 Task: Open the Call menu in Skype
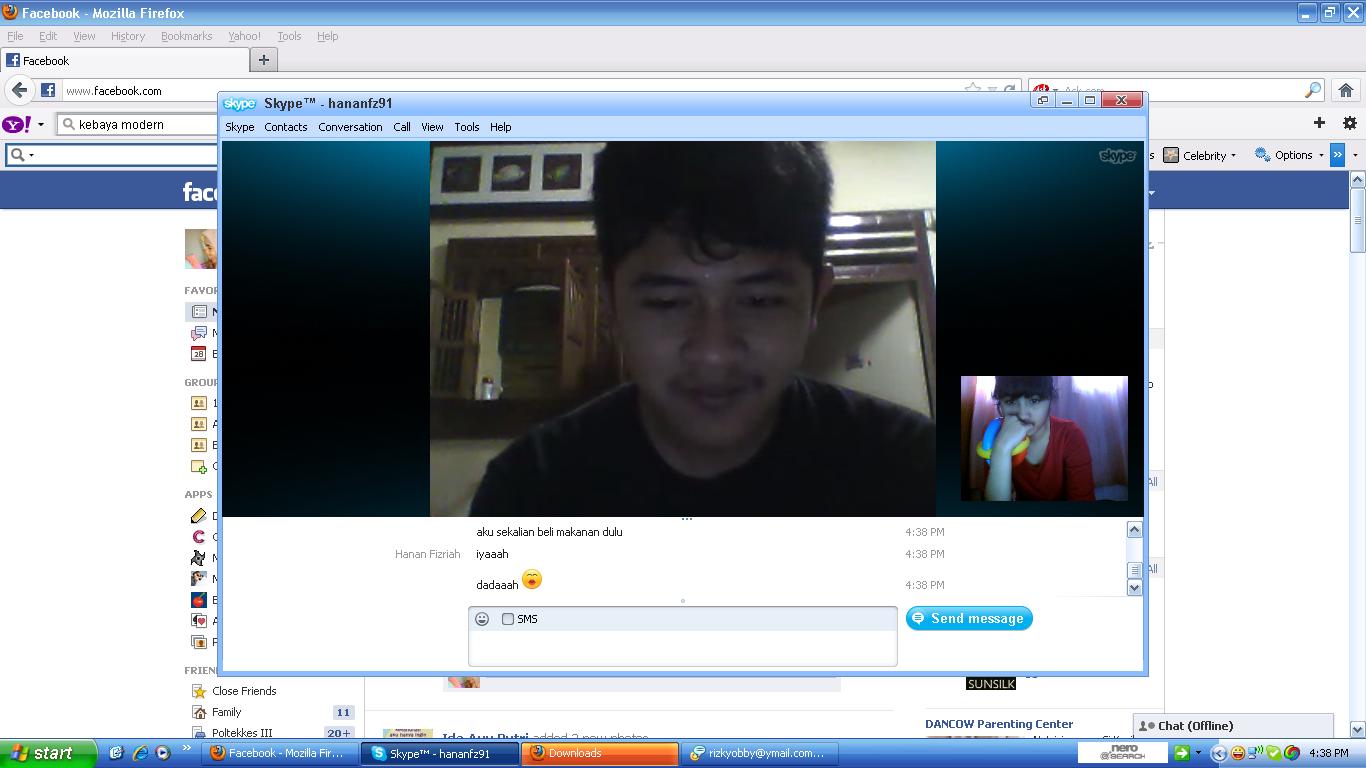(x=402, y=127)
